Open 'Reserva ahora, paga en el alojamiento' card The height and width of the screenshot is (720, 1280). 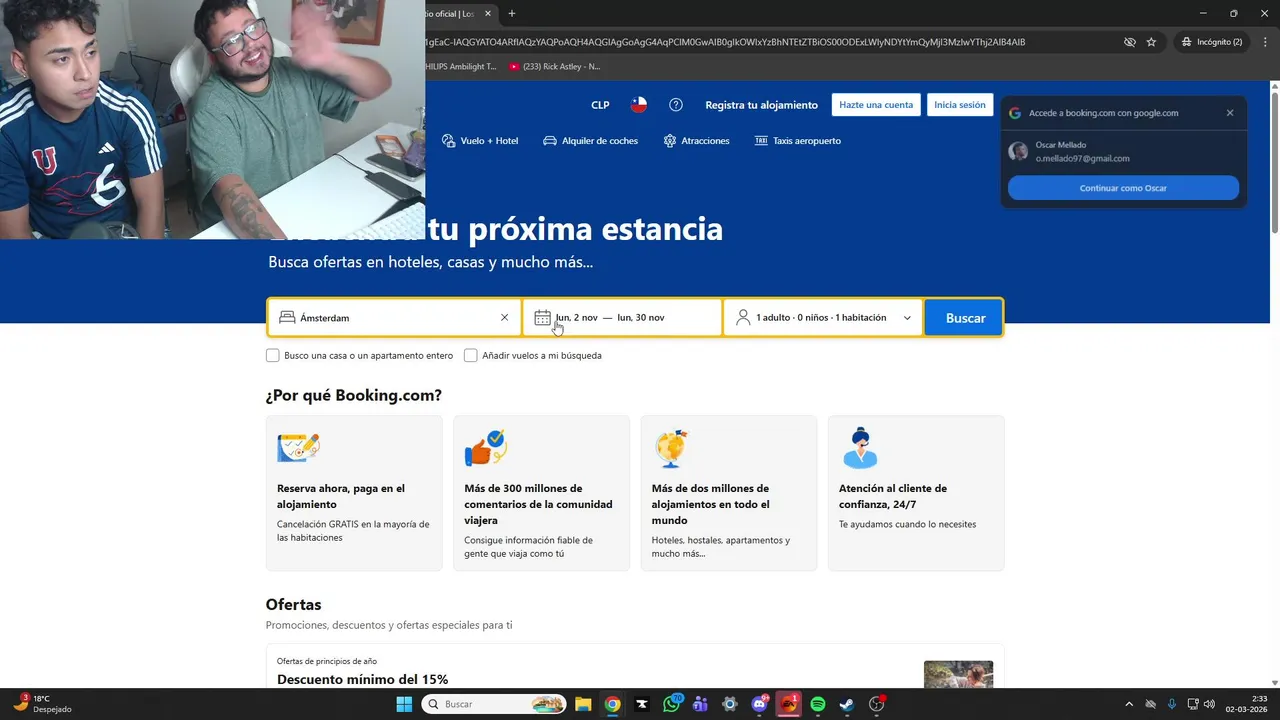[354, 493]
